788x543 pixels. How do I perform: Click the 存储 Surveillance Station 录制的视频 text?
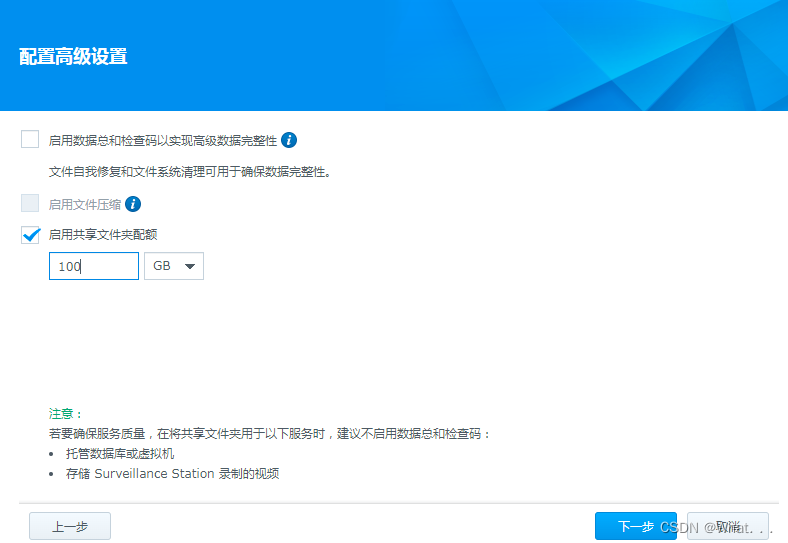pos(172,474)
